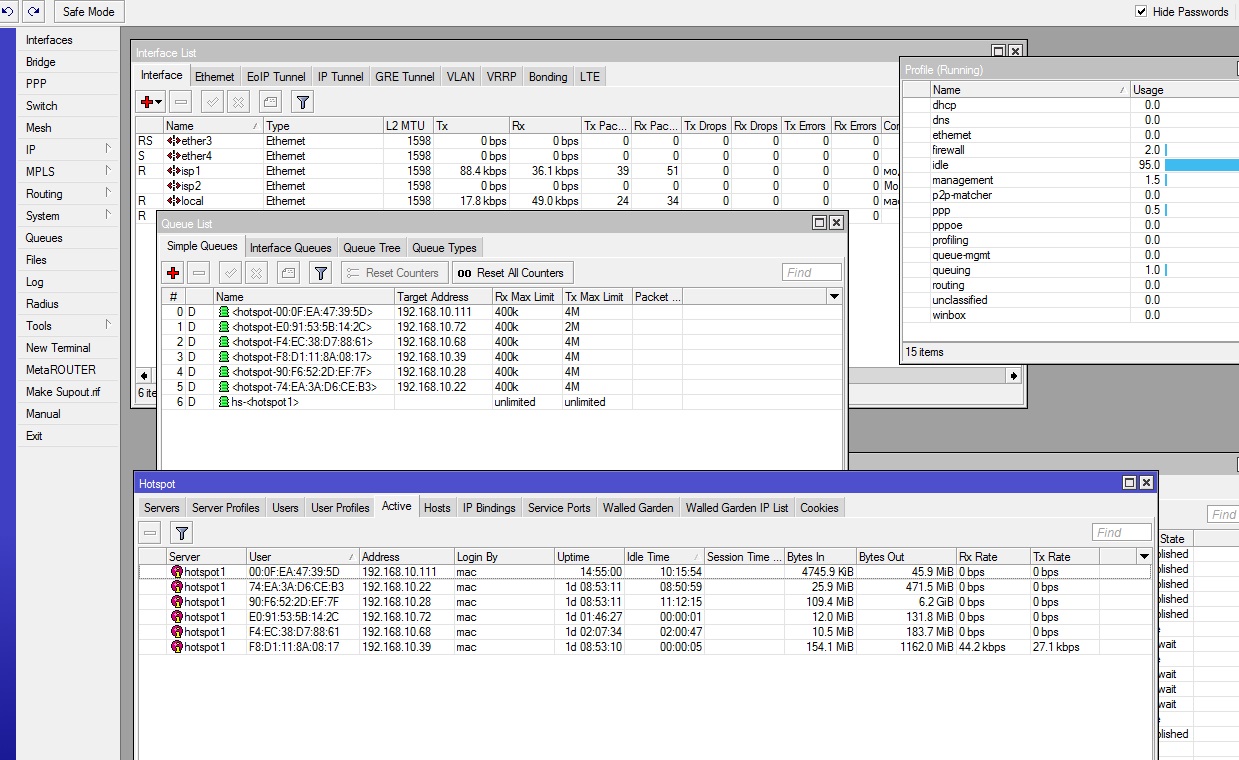Click the minus remove icon in Hotspot window
Image resolution: width=1239 pixels, height=760 pixels.
coord(150,533)
